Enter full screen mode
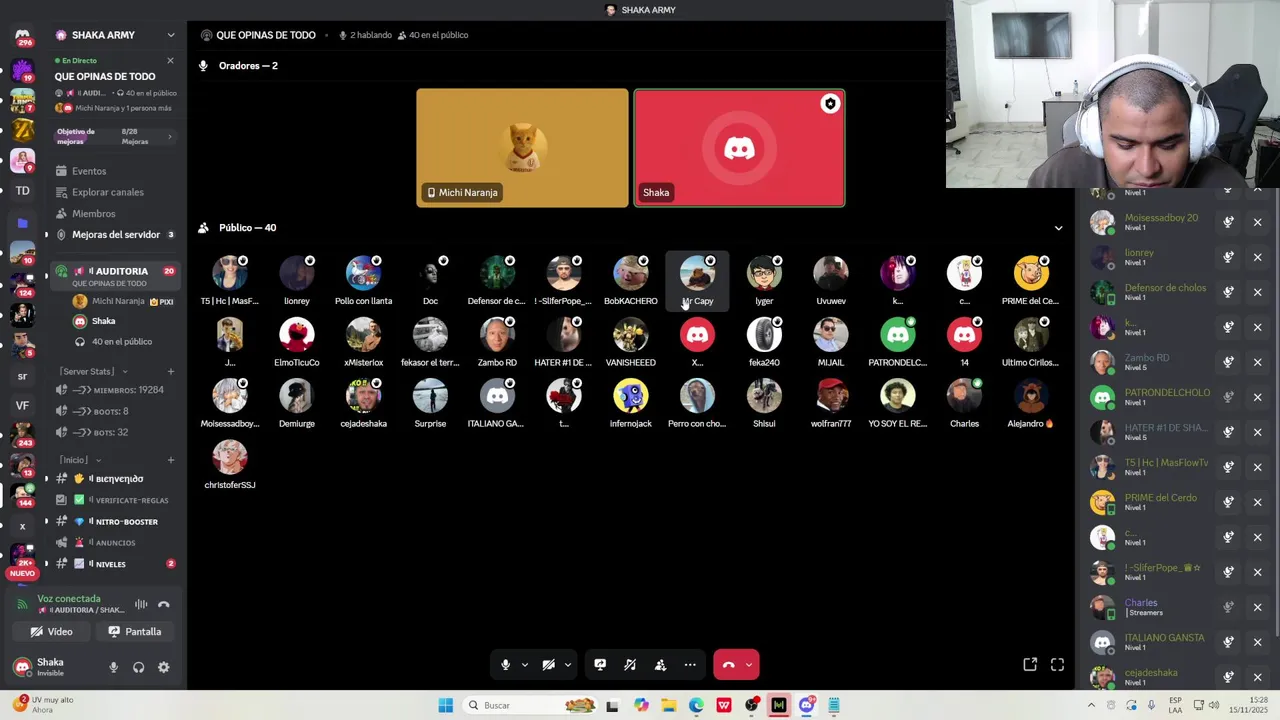Image resolution: width=1280 pixels, height=720 pixels. [1057, 665]
